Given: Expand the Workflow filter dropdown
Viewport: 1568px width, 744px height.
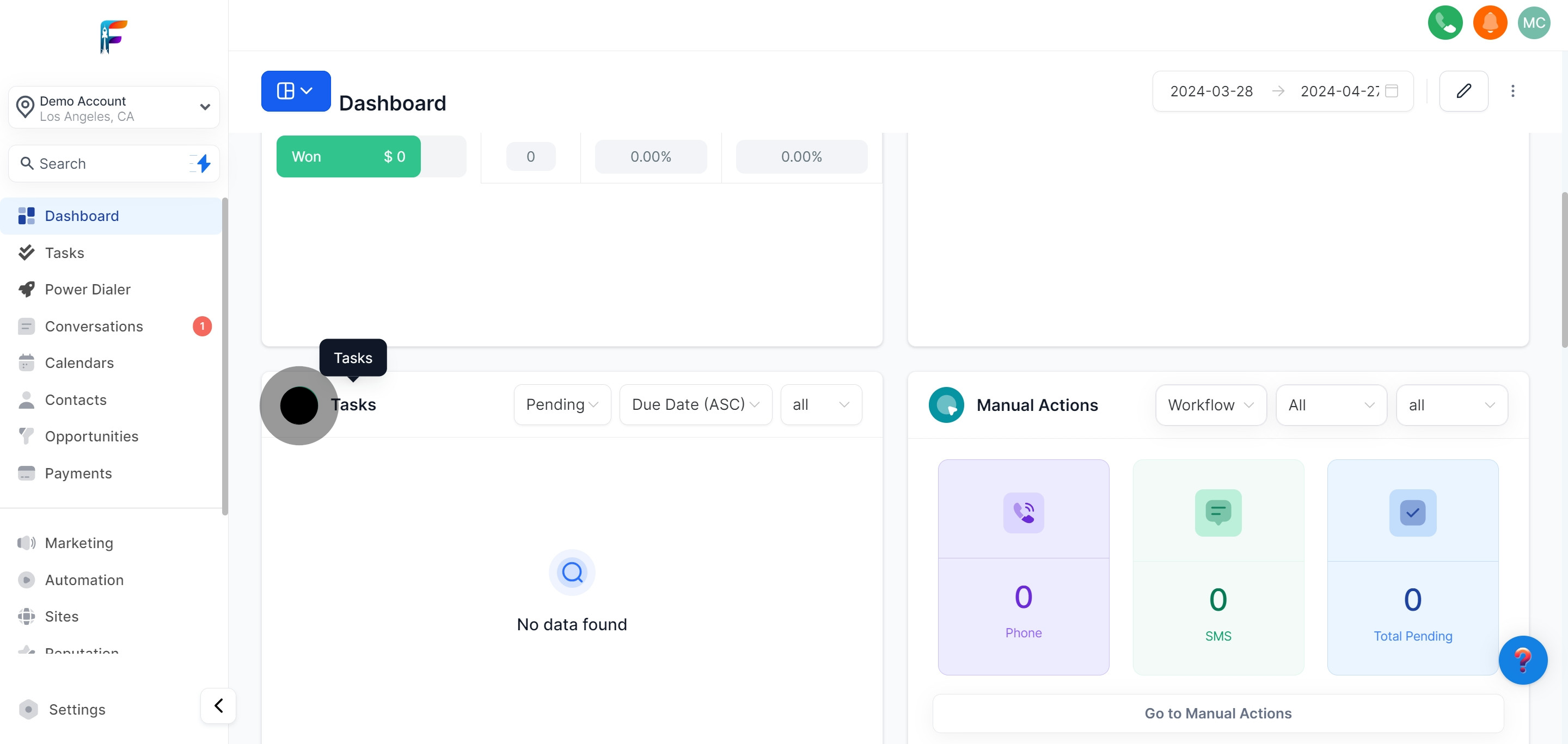Looking at the screenshot, I should [1210, 405].
